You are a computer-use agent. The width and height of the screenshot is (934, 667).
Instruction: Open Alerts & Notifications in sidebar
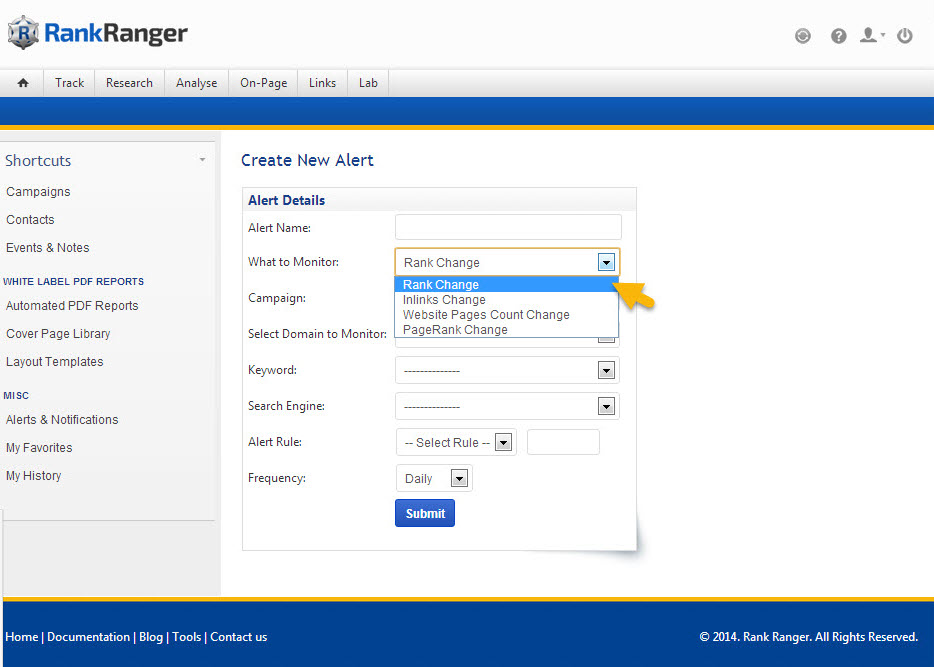pyautogui.click(x=62, y=420)
